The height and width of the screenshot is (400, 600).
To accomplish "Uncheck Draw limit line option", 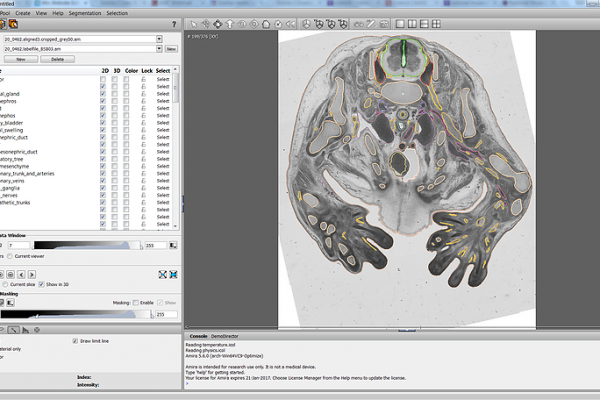I will tap(75, 340).
